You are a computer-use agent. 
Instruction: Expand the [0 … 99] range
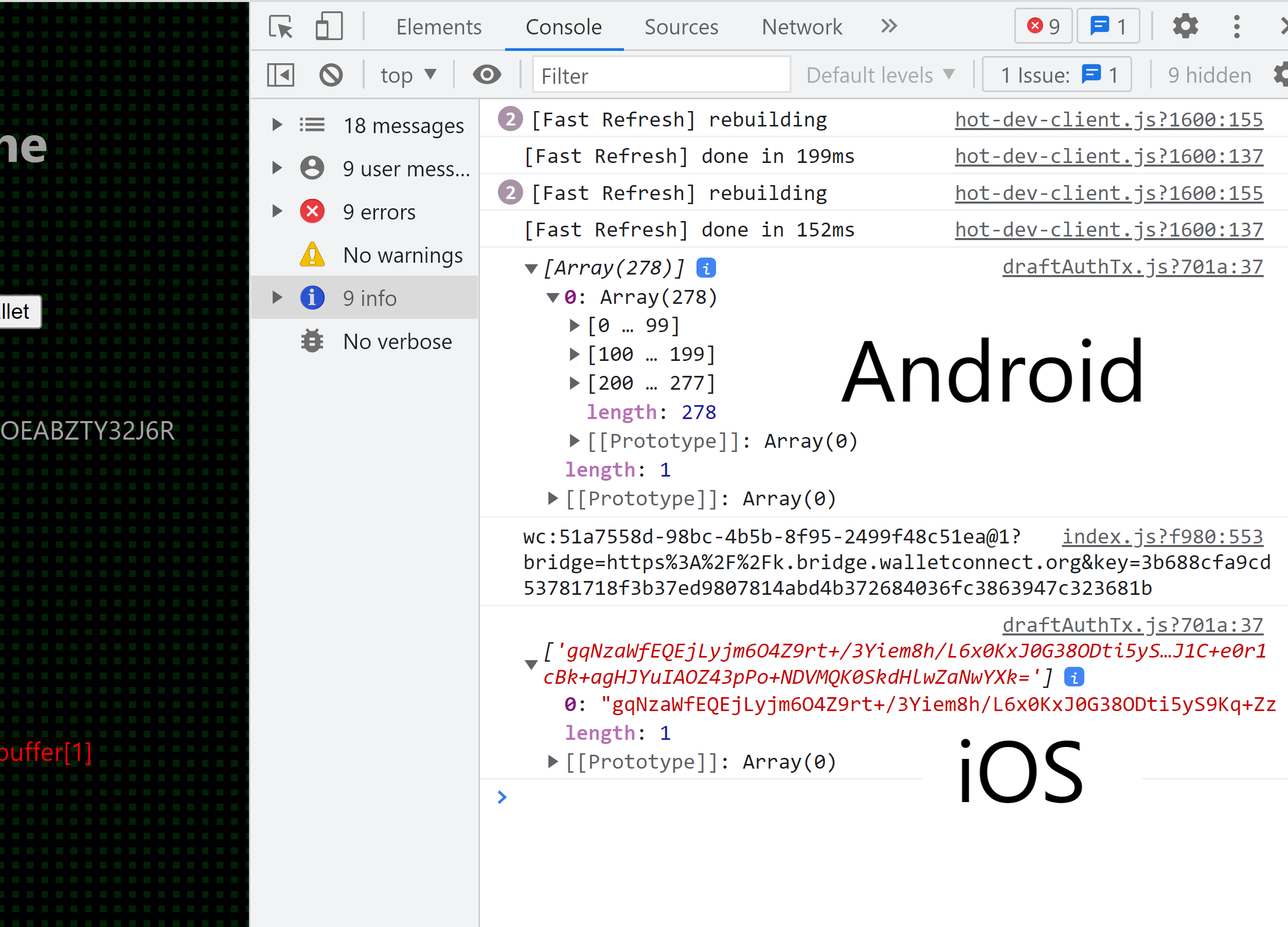(x=574, y=325)
